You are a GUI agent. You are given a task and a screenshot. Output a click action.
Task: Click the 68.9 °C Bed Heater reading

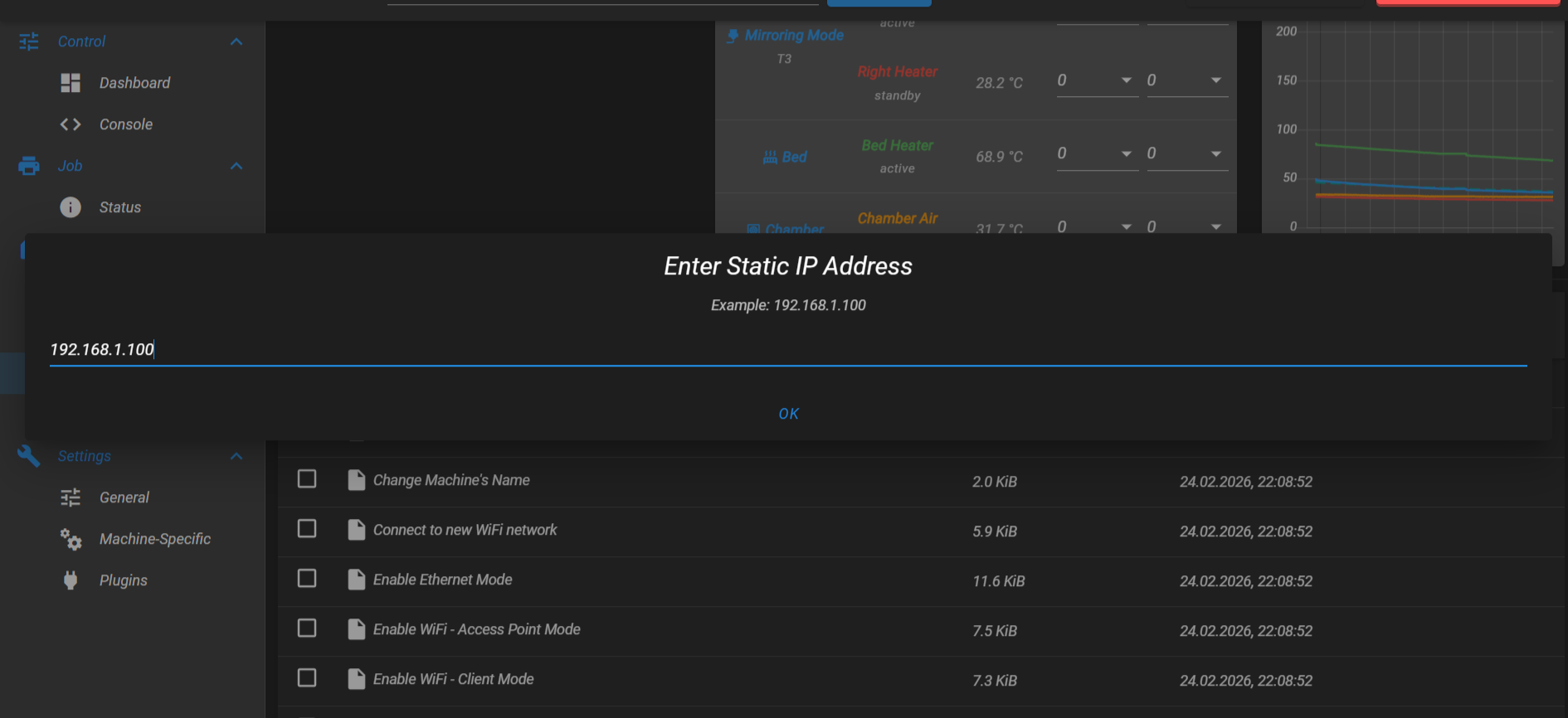tap(999, 157)
